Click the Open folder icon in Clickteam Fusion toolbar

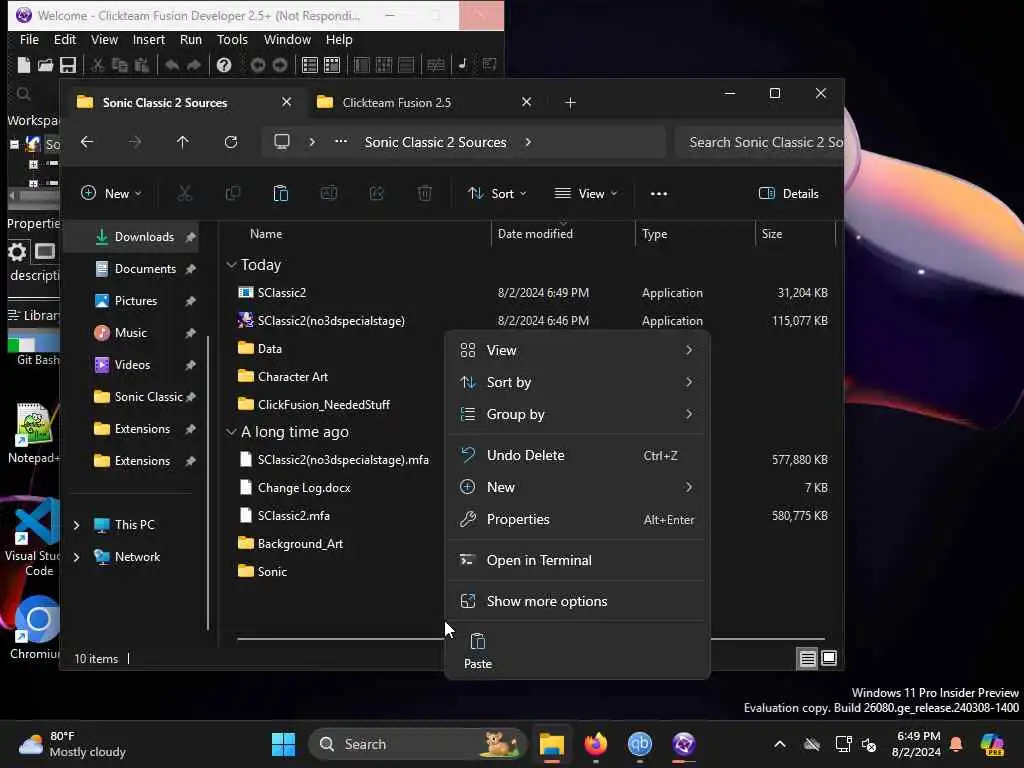coord(45,65)
